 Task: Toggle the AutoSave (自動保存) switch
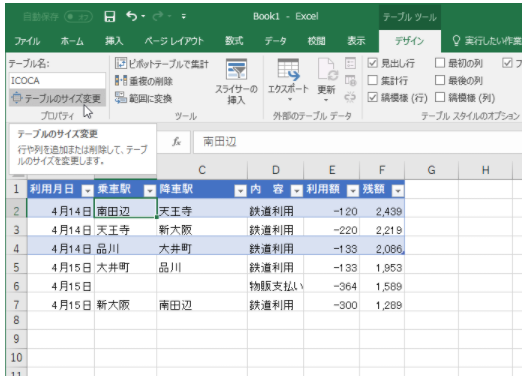click(78, 16)
